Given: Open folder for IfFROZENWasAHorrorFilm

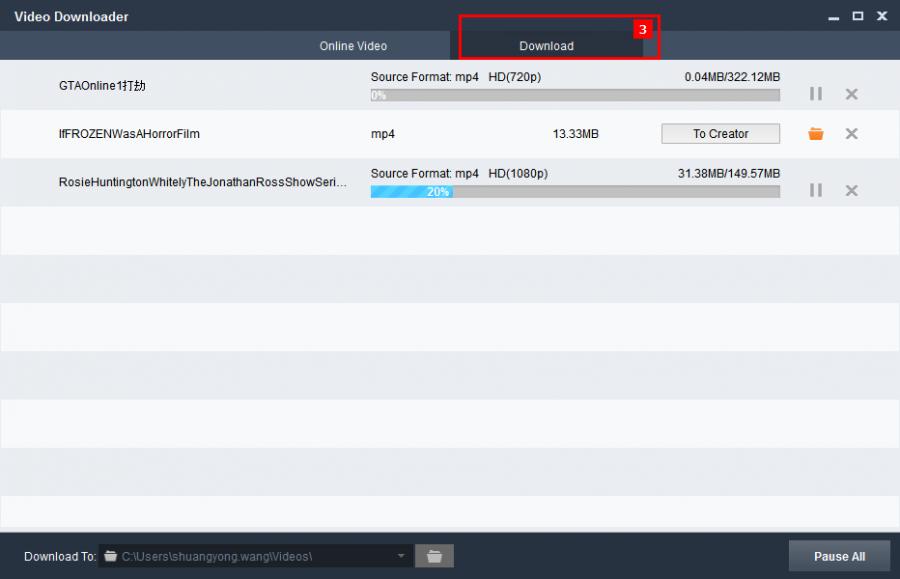Looking at the screenshot, I should 816,134.
